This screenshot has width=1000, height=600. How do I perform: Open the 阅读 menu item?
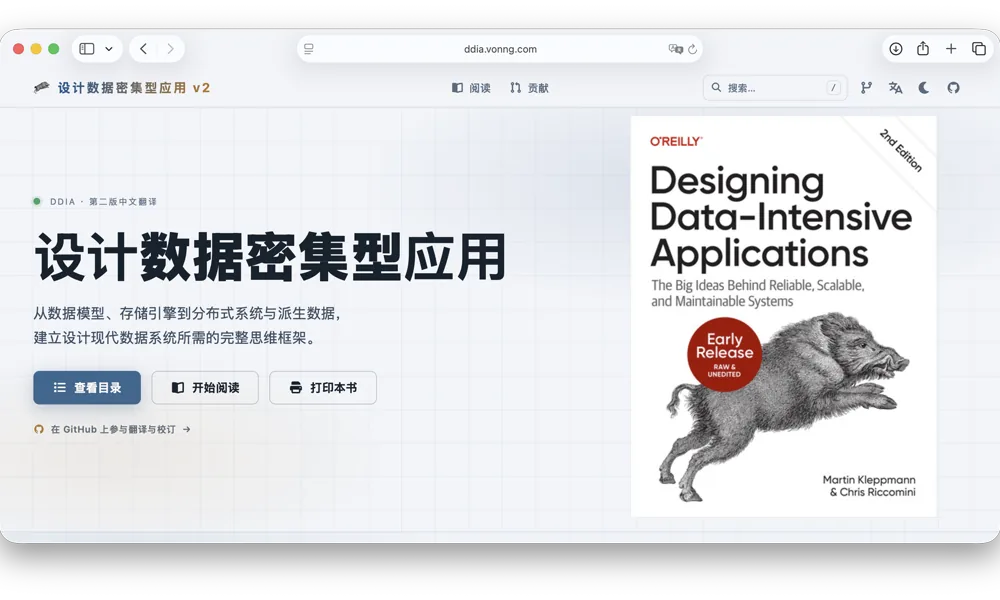[471, 88]
